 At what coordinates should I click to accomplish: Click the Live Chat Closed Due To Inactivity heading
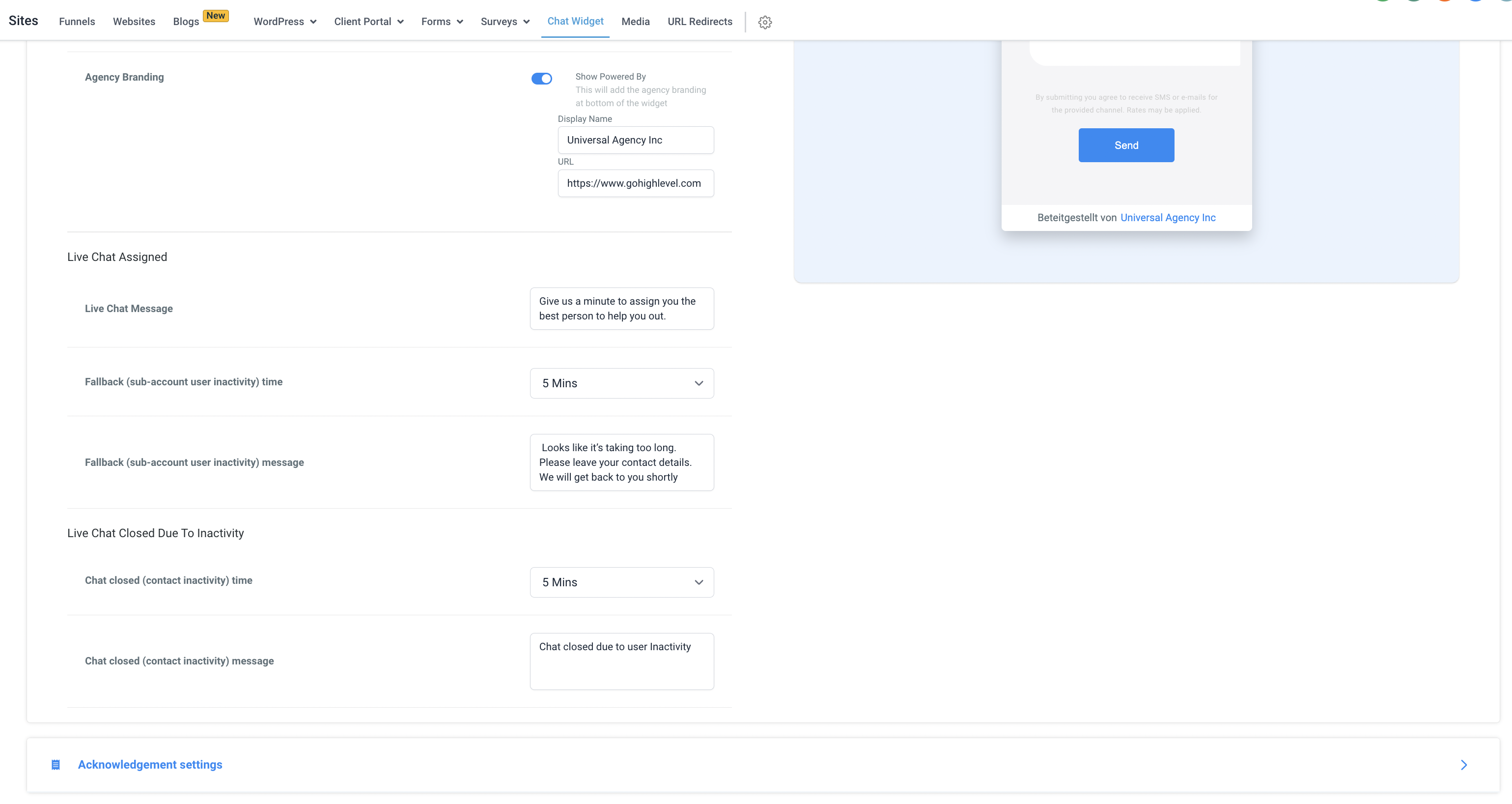(156, 533)
